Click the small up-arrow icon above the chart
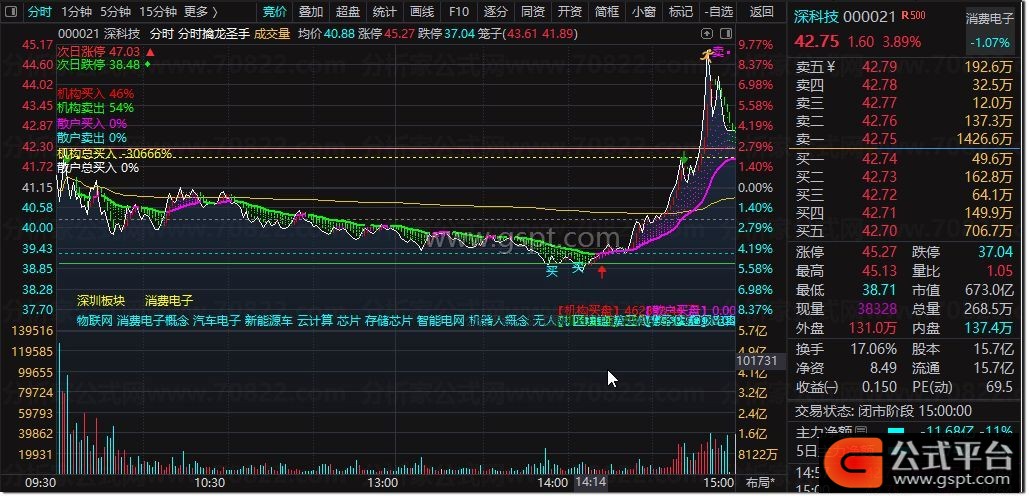Screen dimensions: 1029x496 (706, 33)
